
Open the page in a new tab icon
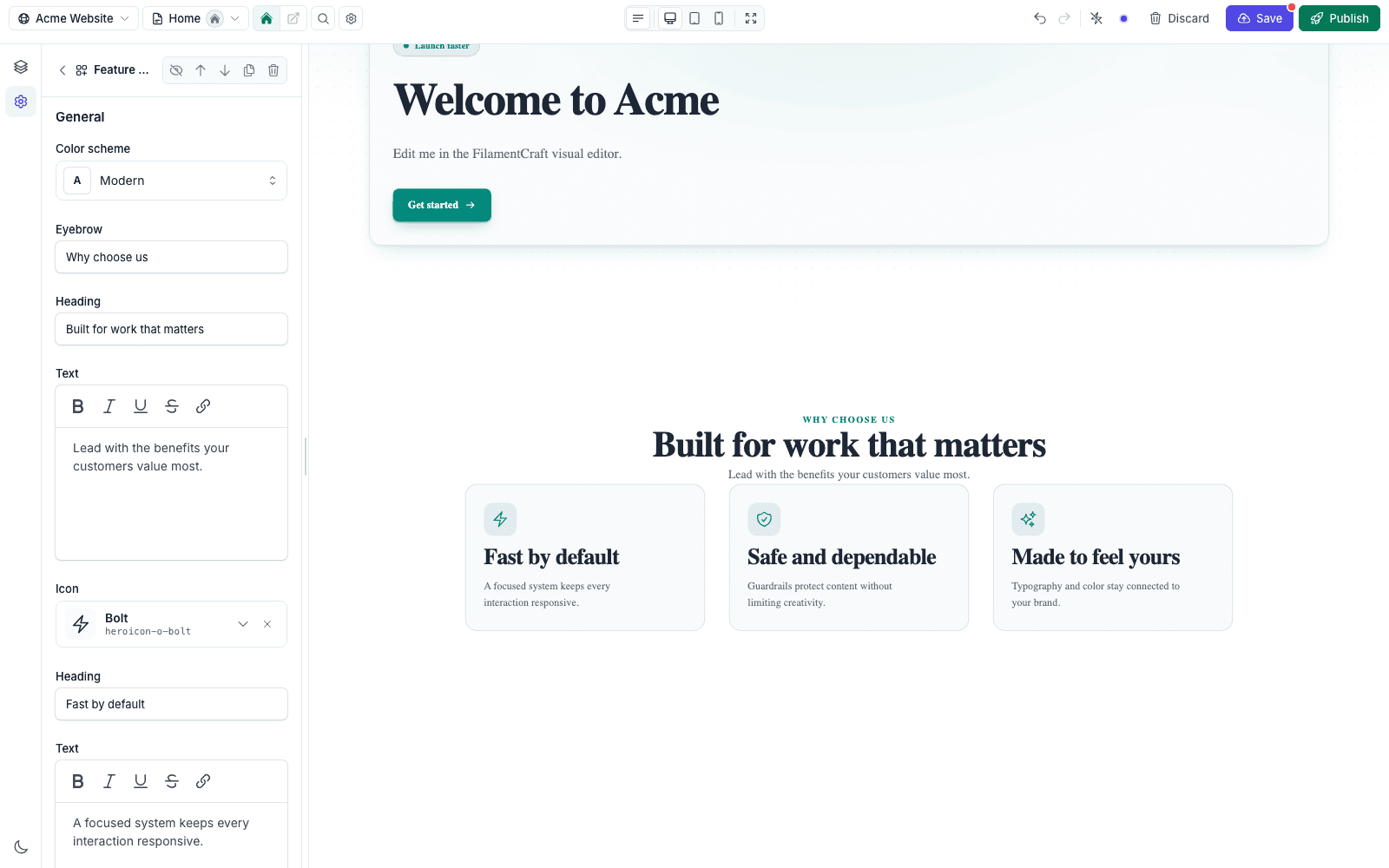pyautogui.click(x=293, y=18)
